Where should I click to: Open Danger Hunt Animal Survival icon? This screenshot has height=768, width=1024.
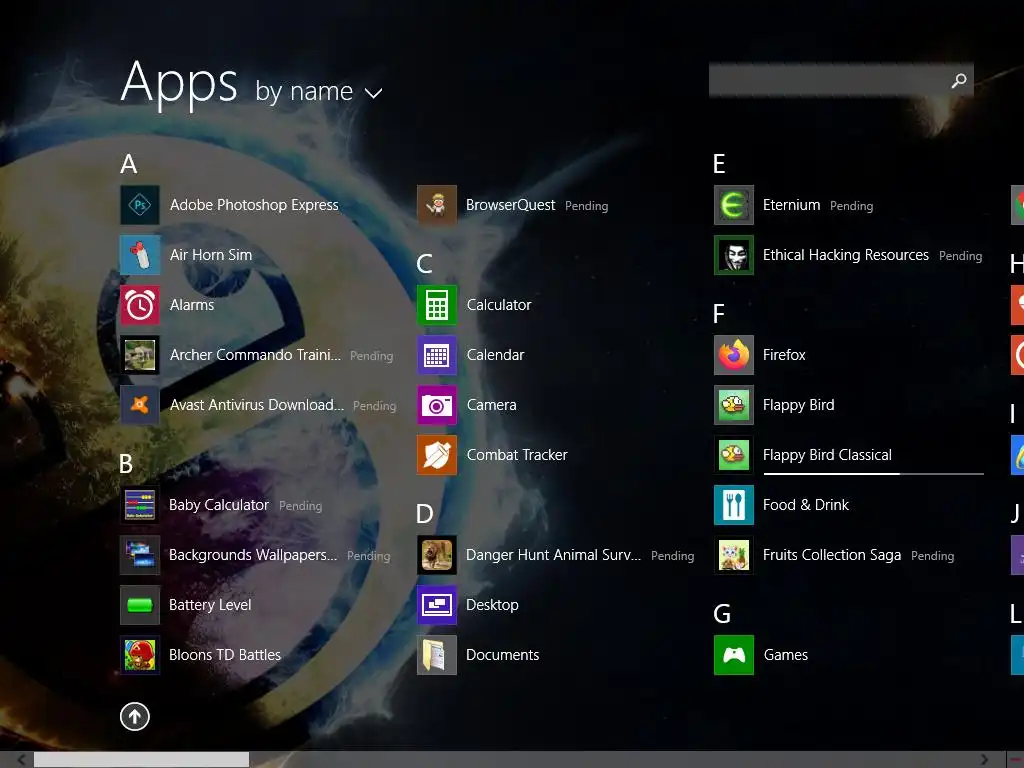click(437, 555)
